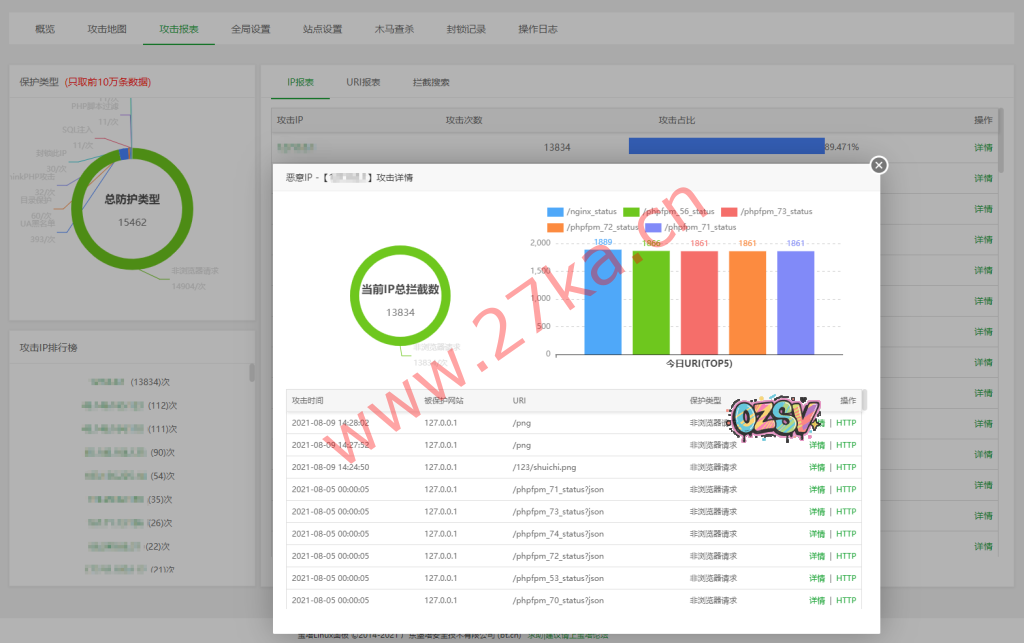1024x643 pixels.
Task: Open 详情 for /phpfpm_73_status?json row
Action: [x=817, y=512]
